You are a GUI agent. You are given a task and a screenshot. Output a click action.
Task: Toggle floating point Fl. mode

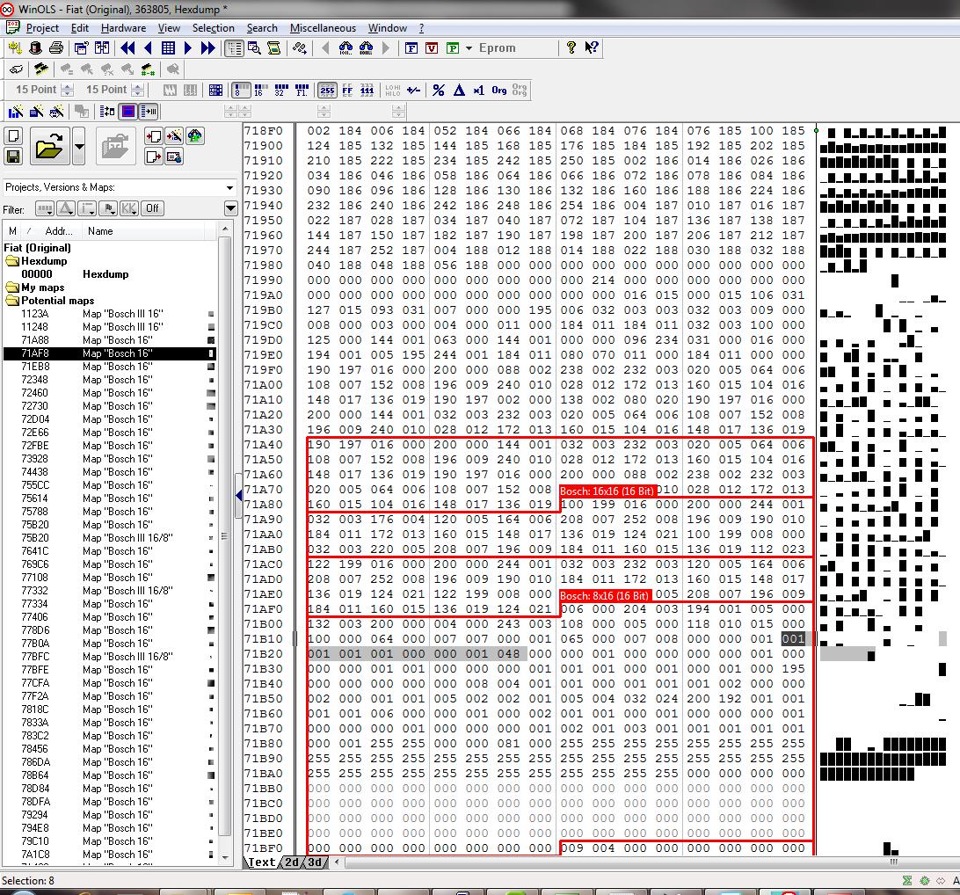pos(302,91)
